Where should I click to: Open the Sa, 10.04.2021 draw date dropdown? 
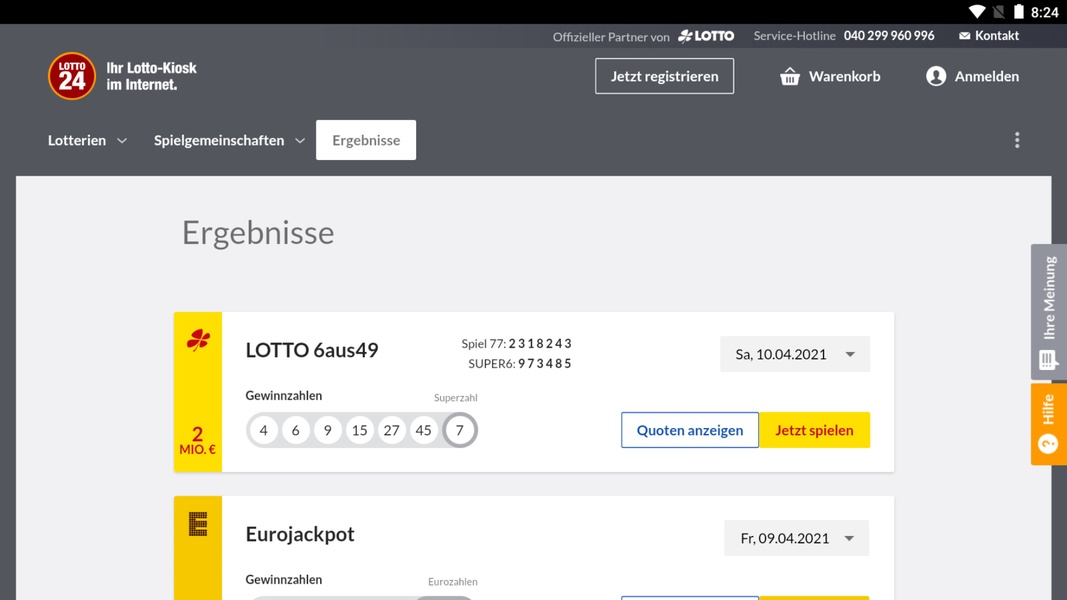click(795, 354)
